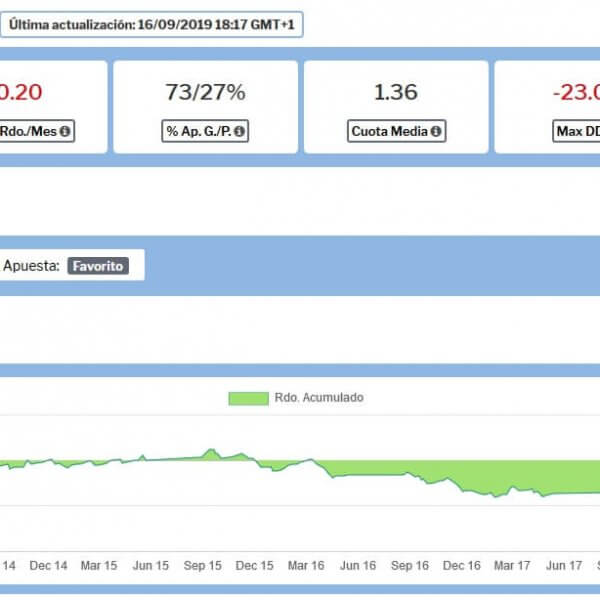The height and width of the screenshot is (600, 600).
Task: Click the Max DD label button
Action: click(576, 131)
